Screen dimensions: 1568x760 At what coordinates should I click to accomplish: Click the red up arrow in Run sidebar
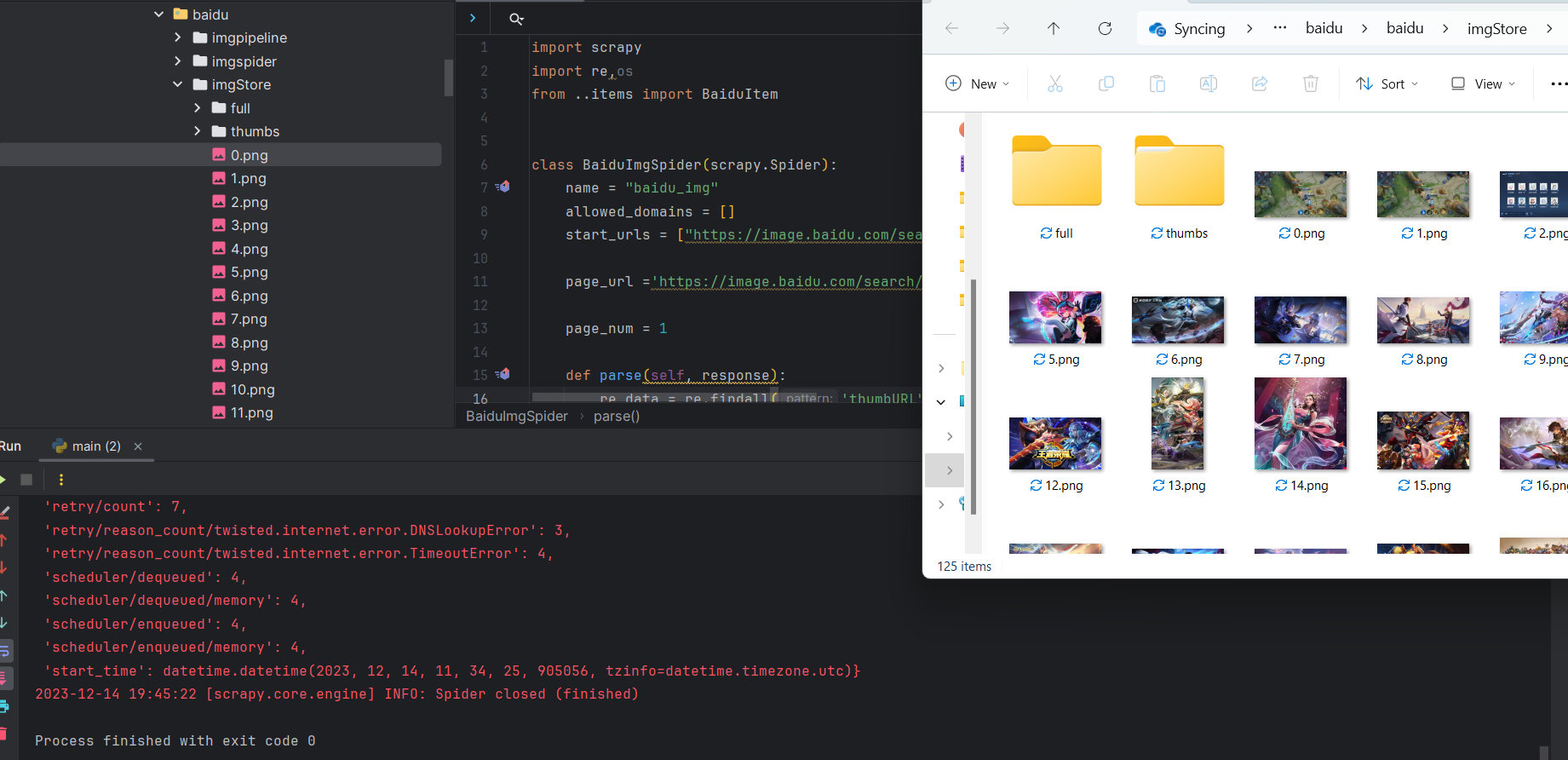tap(3, 540)
